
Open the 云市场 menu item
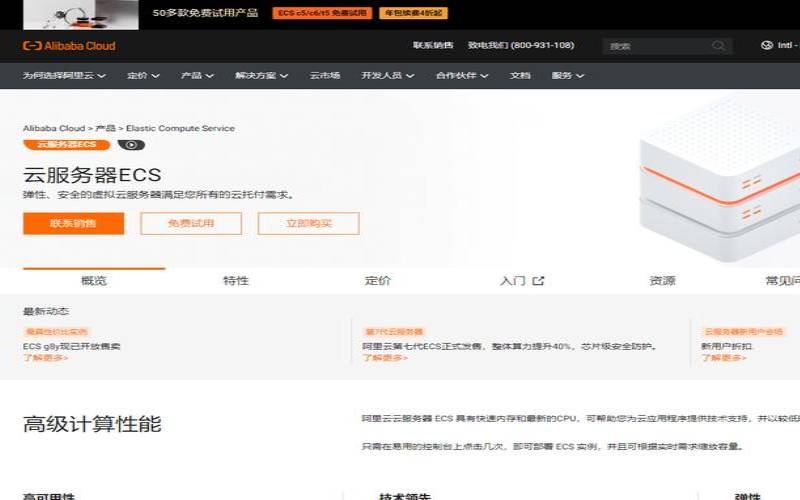tap(324, 76)
